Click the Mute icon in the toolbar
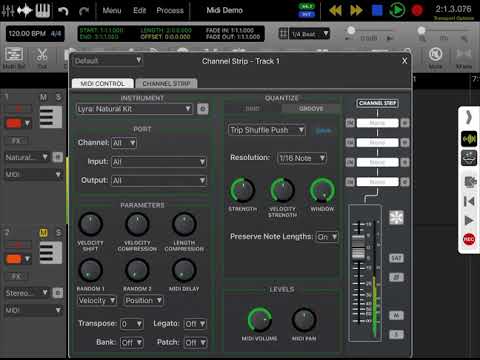Image resolution: width=480 pixels, height=360 pixels. pos(435,58)
